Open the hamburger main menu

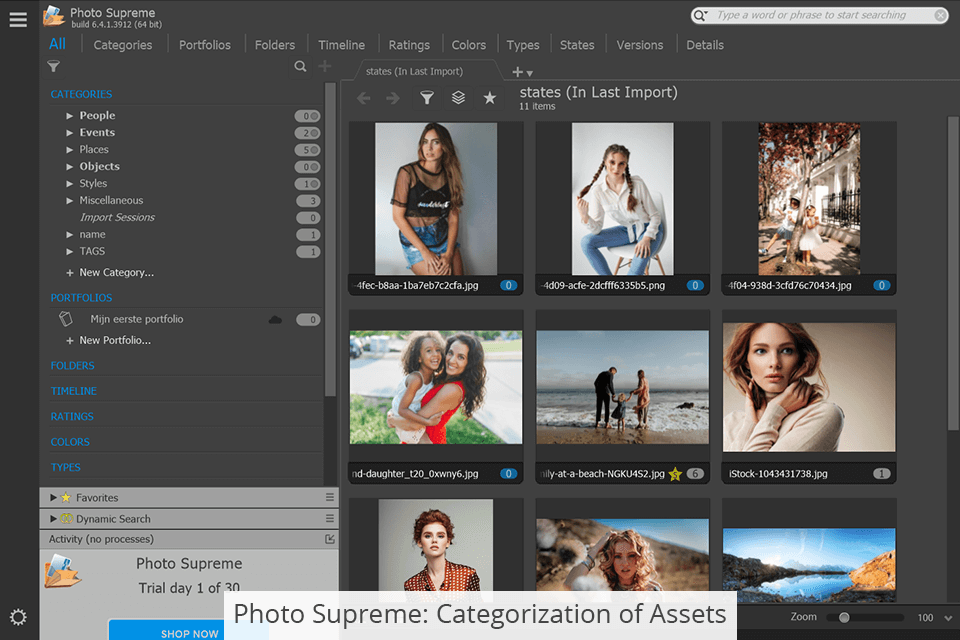pyautogui.click(x=18, y=19)
